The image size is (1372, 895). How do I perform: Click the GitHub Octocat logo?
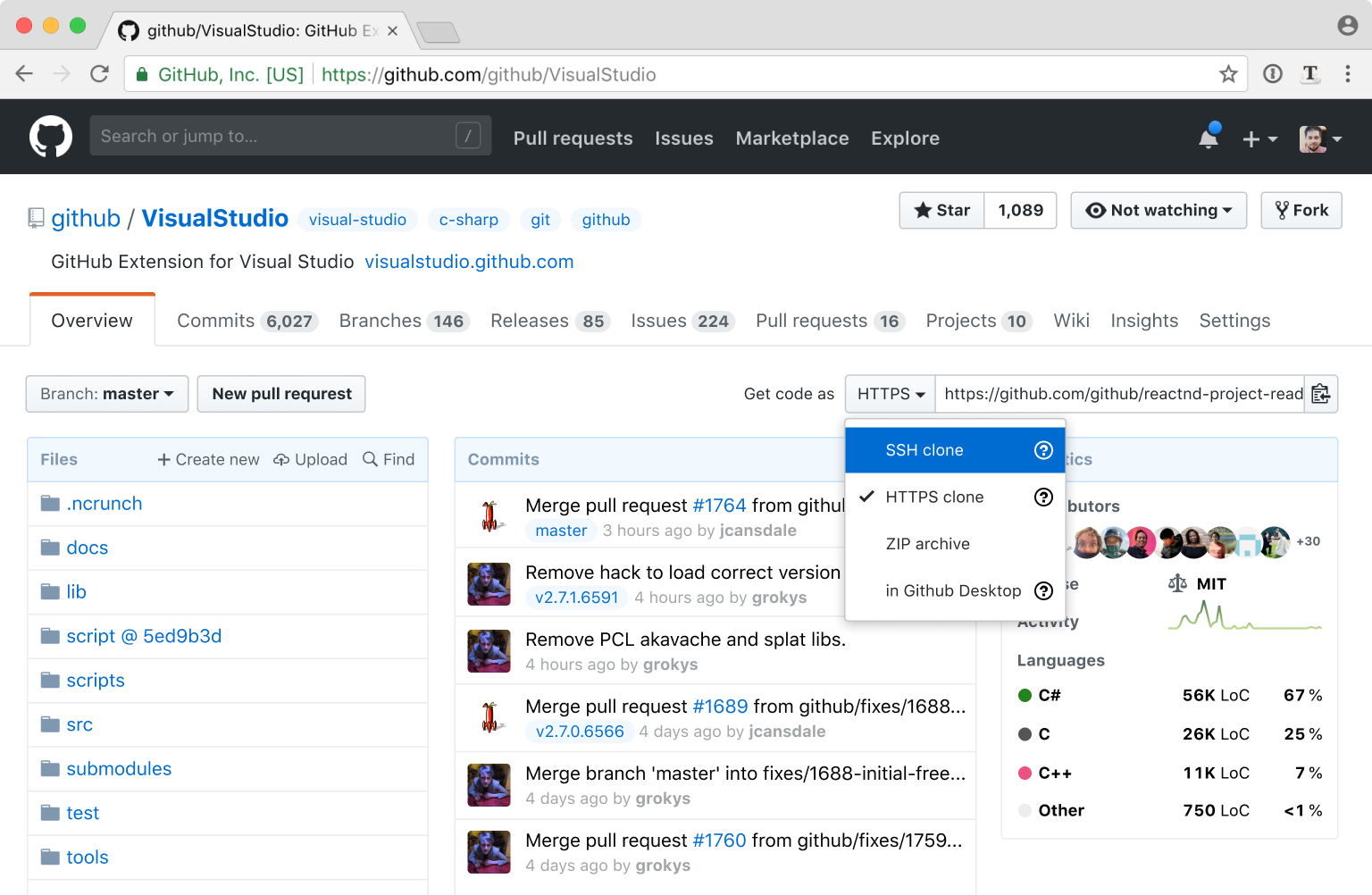51,137
